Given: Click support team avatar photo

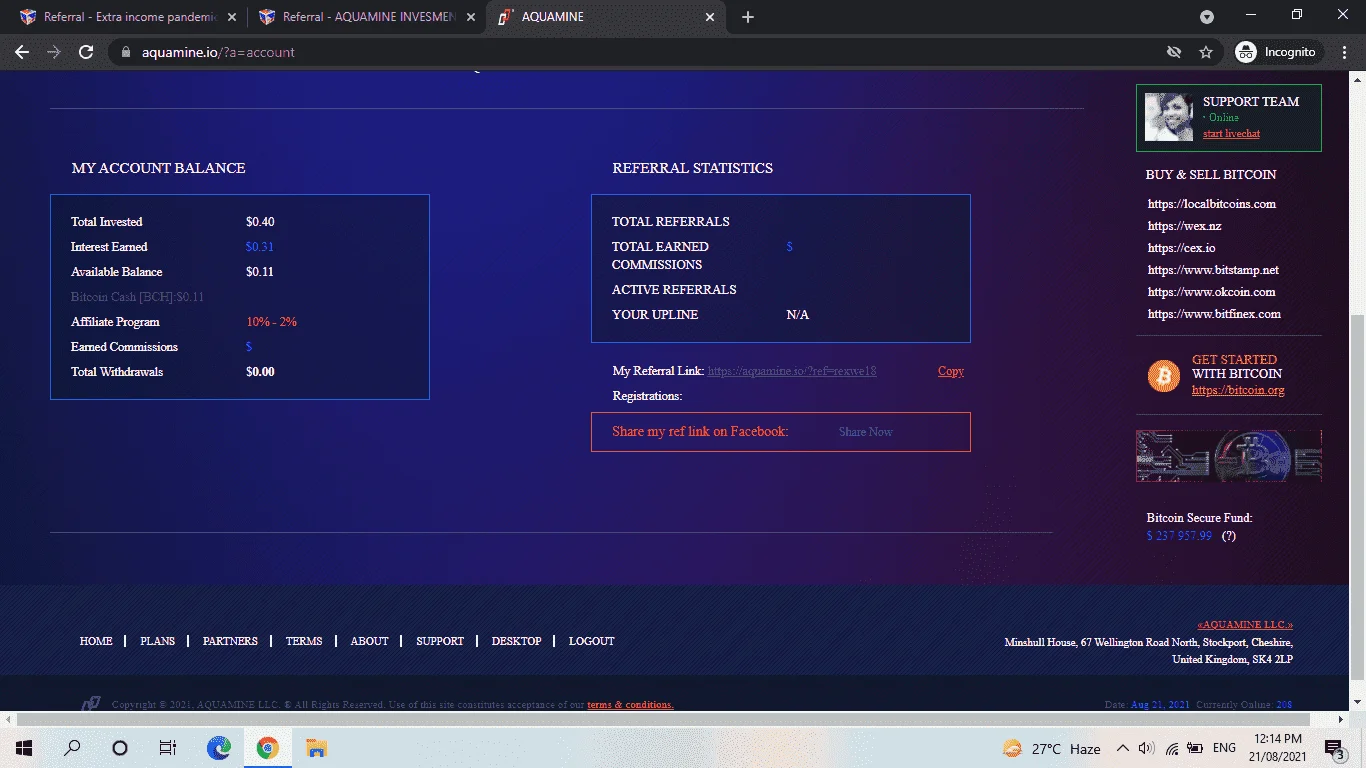Looking at the screenshot, I should 1169,118.
